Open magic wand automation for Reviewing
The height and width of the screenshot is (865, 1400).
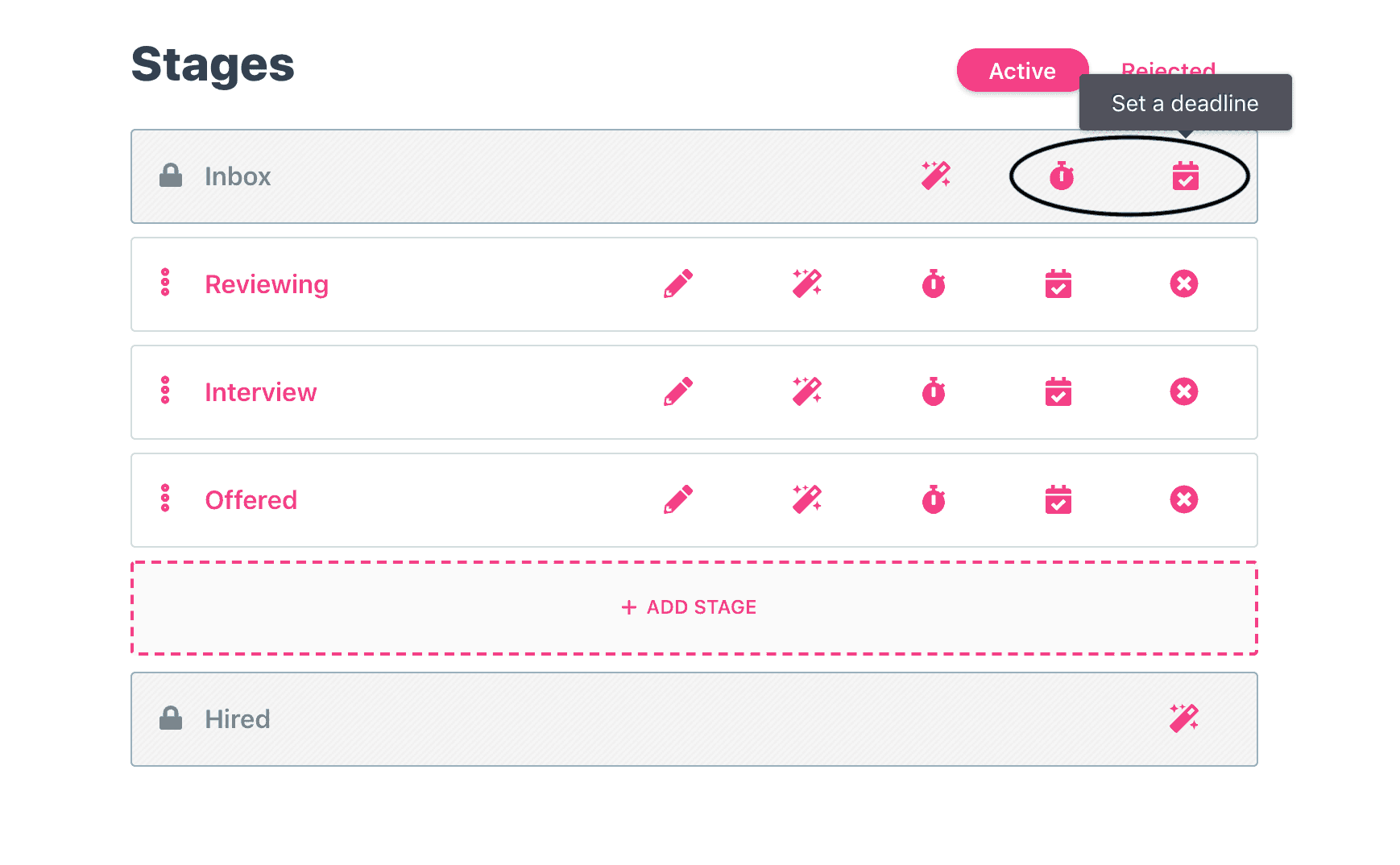tap(806, 284)
